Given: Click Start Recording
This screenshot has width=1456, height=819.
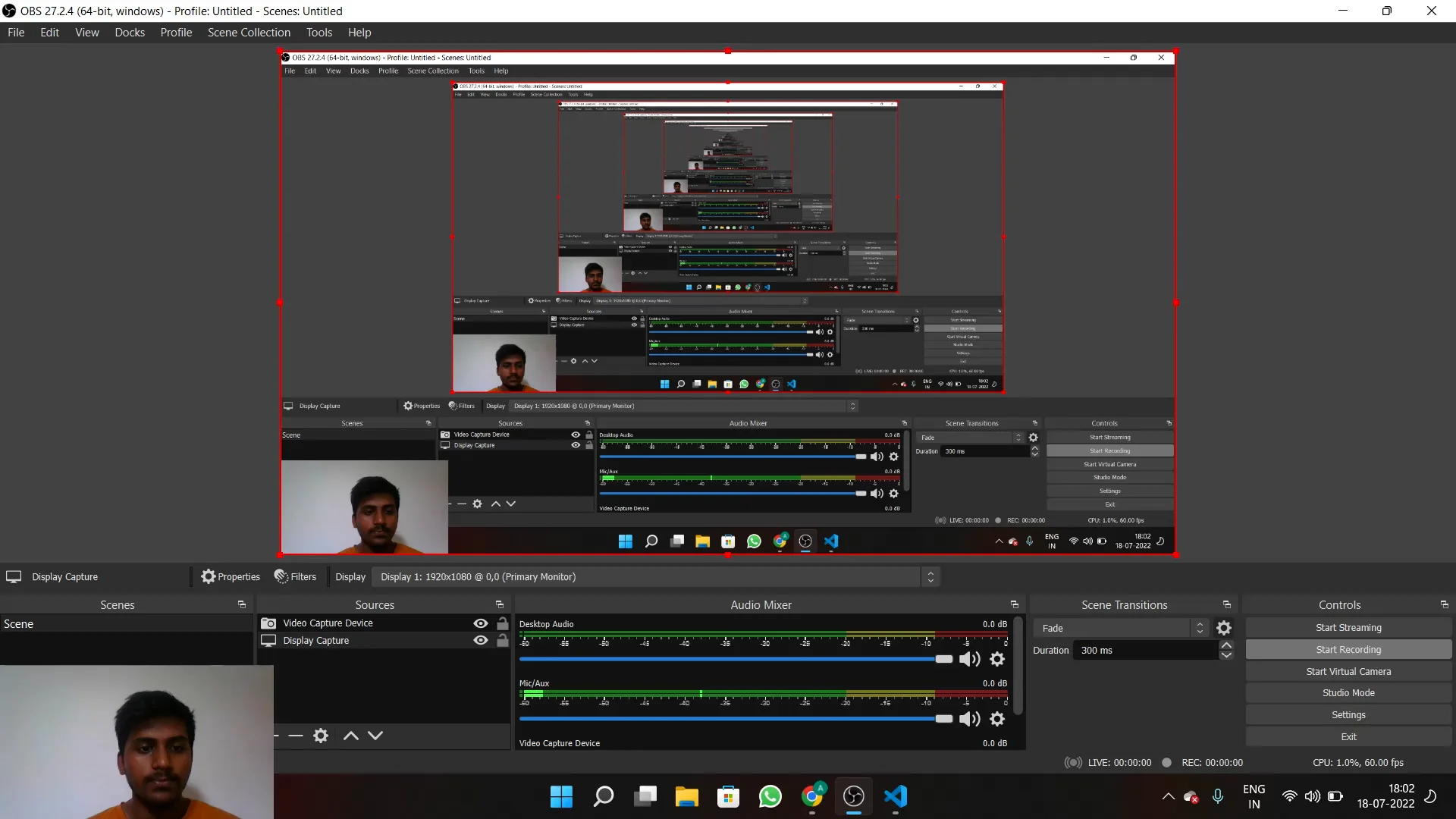Looking at the screenshot, I should (x=1348, y=649).
